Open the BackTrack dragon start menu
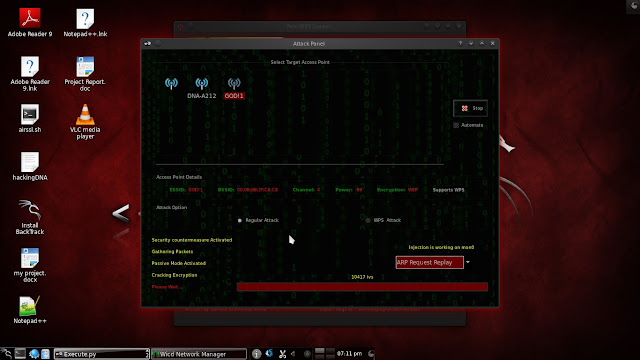640x360 pixels. click(6, 353)
